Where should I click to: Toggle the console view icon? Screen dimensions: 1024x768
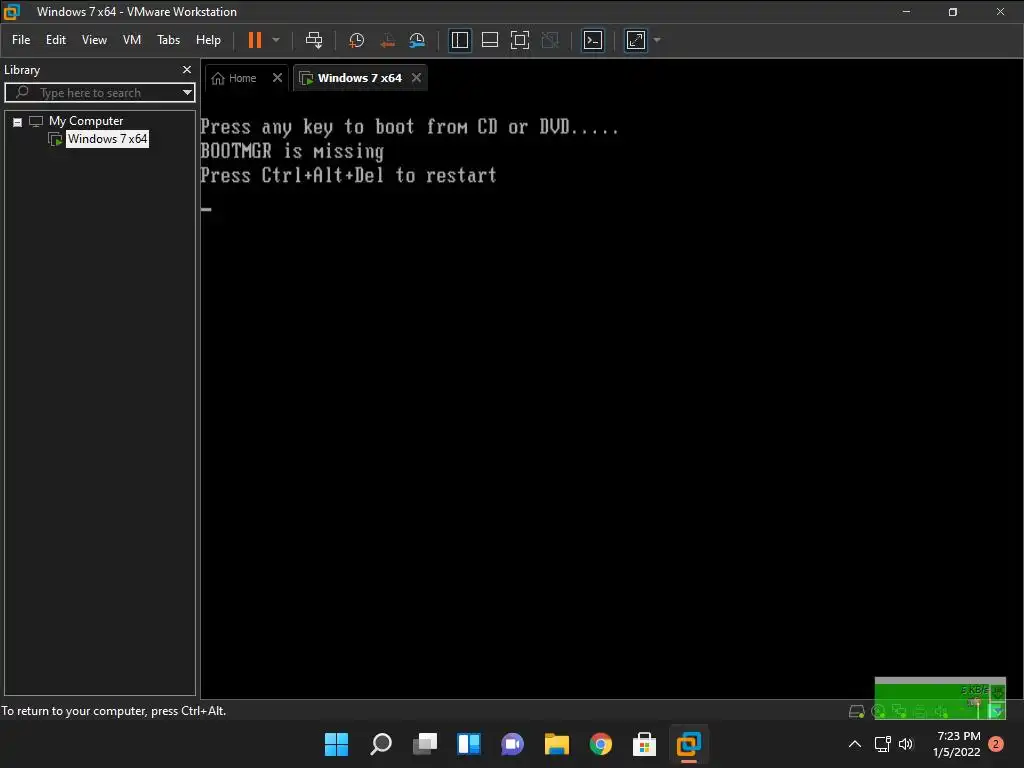[x=593, y=40]
